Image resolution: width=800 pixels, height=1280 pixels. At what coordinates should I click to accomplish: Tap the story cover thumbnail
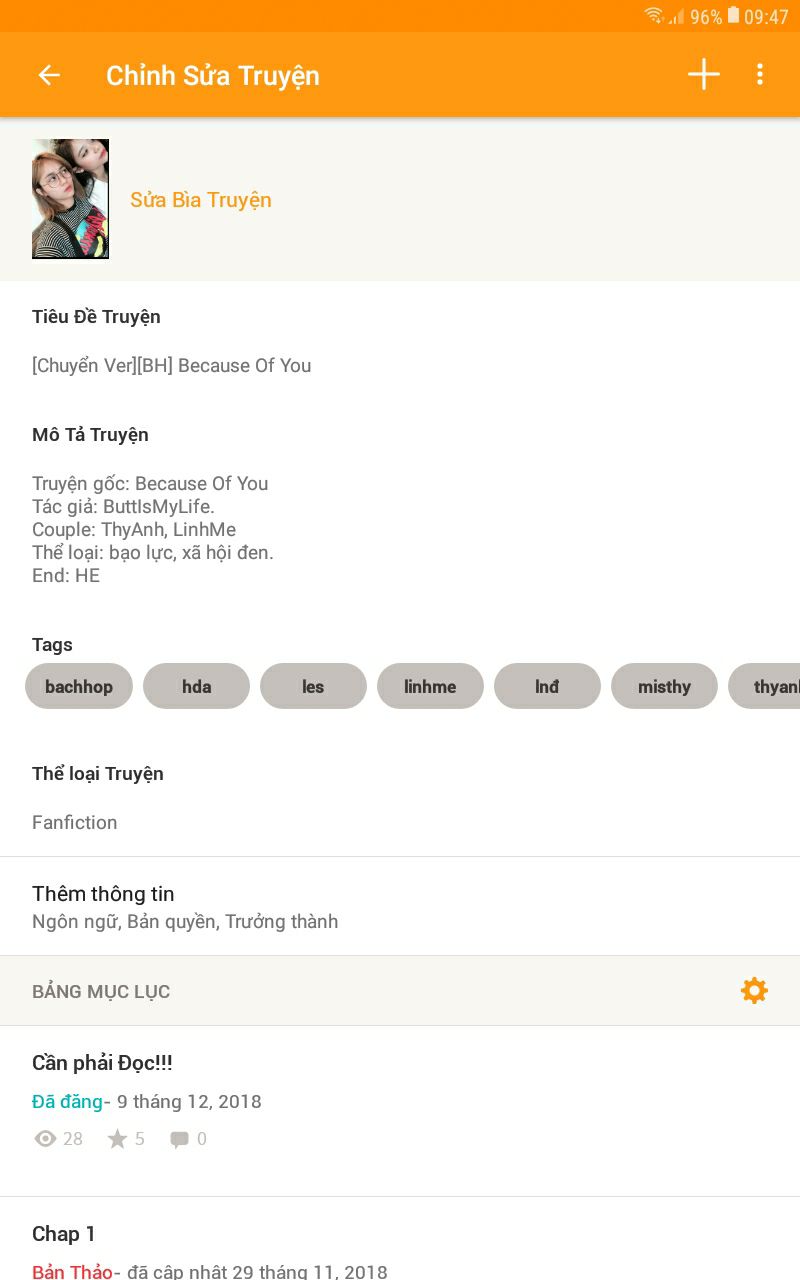click(70, 199)
